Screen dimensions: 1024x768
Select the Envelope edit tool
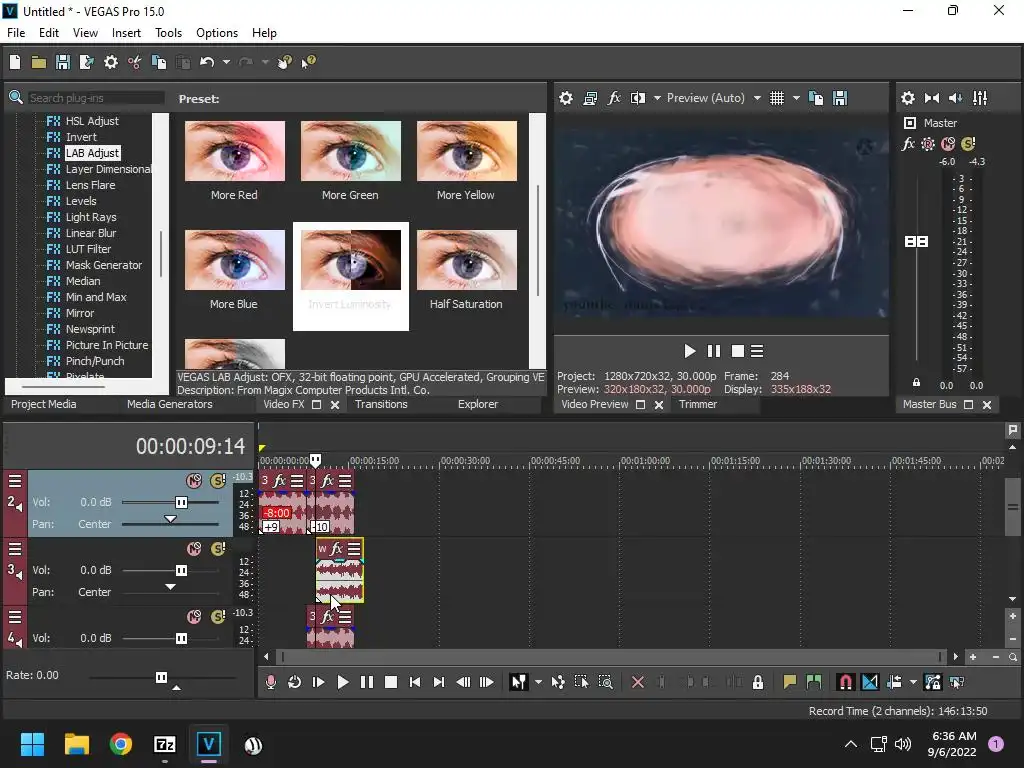point(558,682)
